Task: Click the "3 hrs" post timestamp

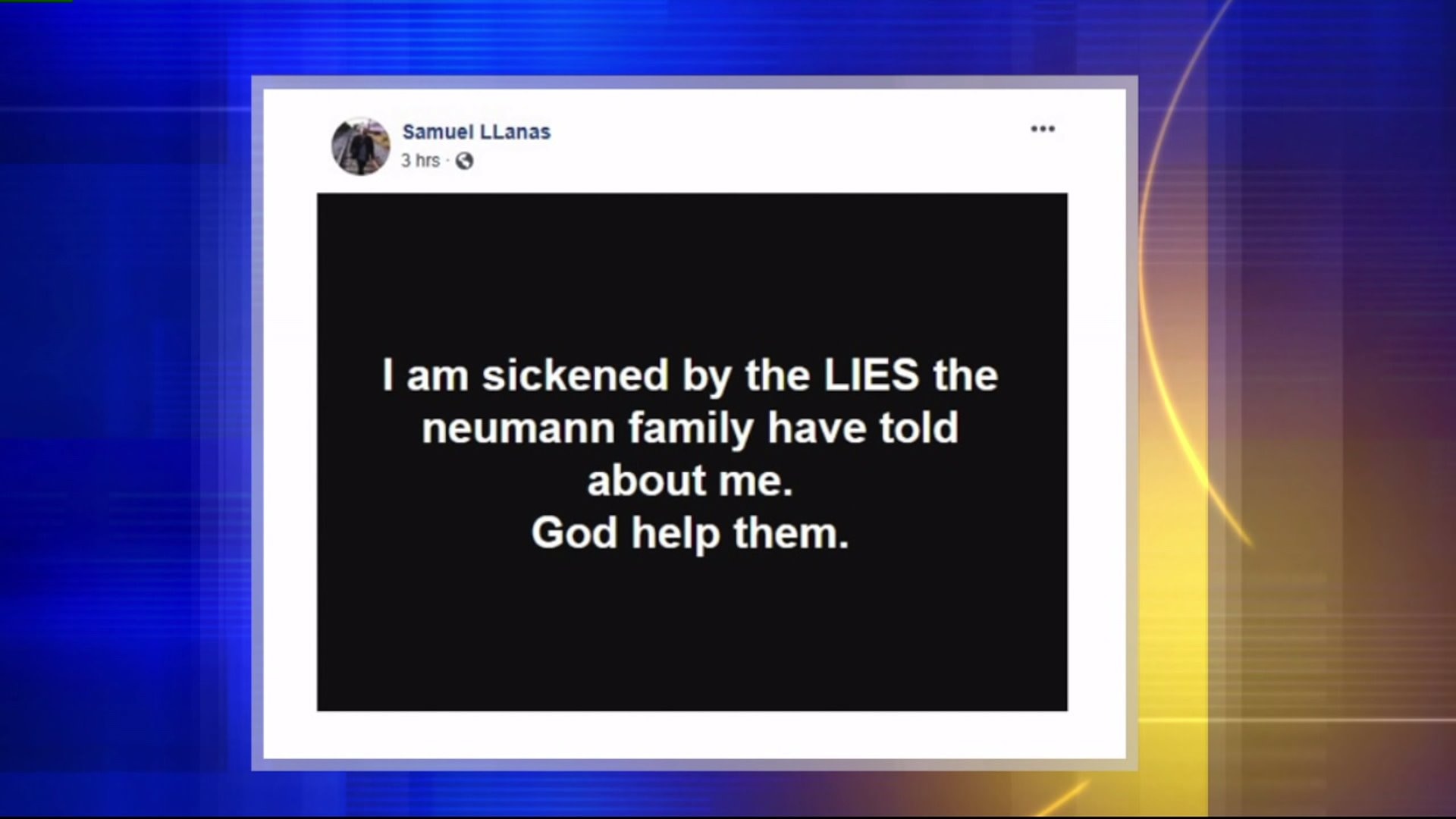Action: click(x=420, y=161)
